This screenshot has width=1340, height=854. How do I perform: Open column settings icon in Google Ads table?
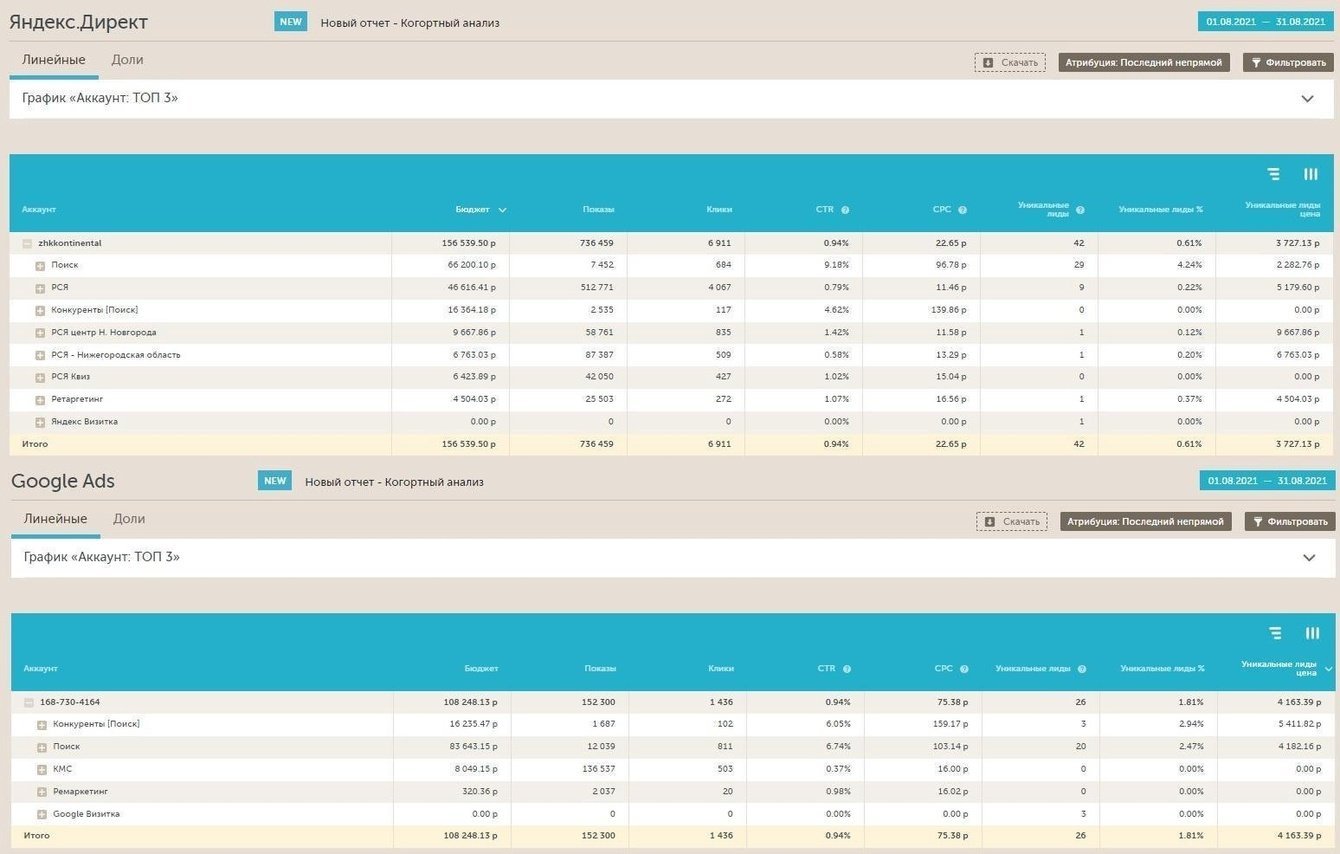(x=1313, y=633)
